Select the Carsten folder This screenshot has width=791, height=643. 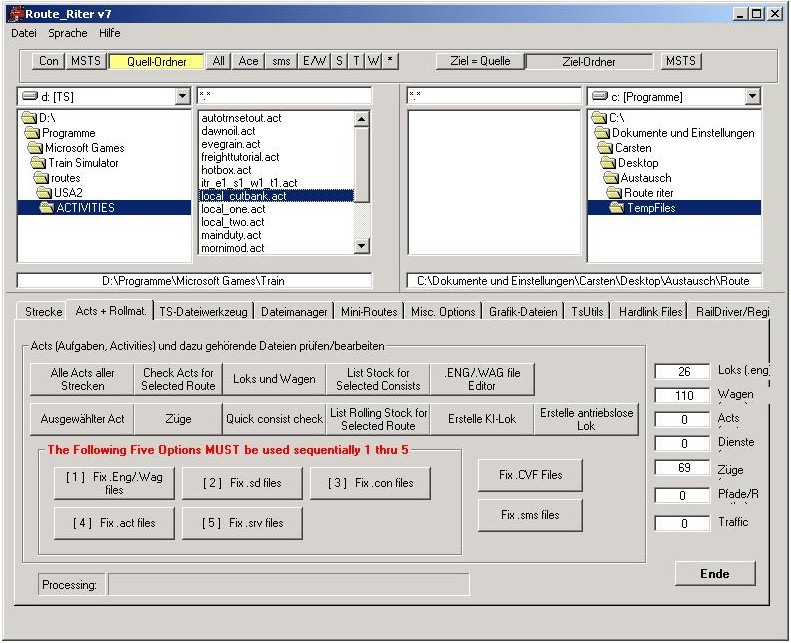coord(625,148)
